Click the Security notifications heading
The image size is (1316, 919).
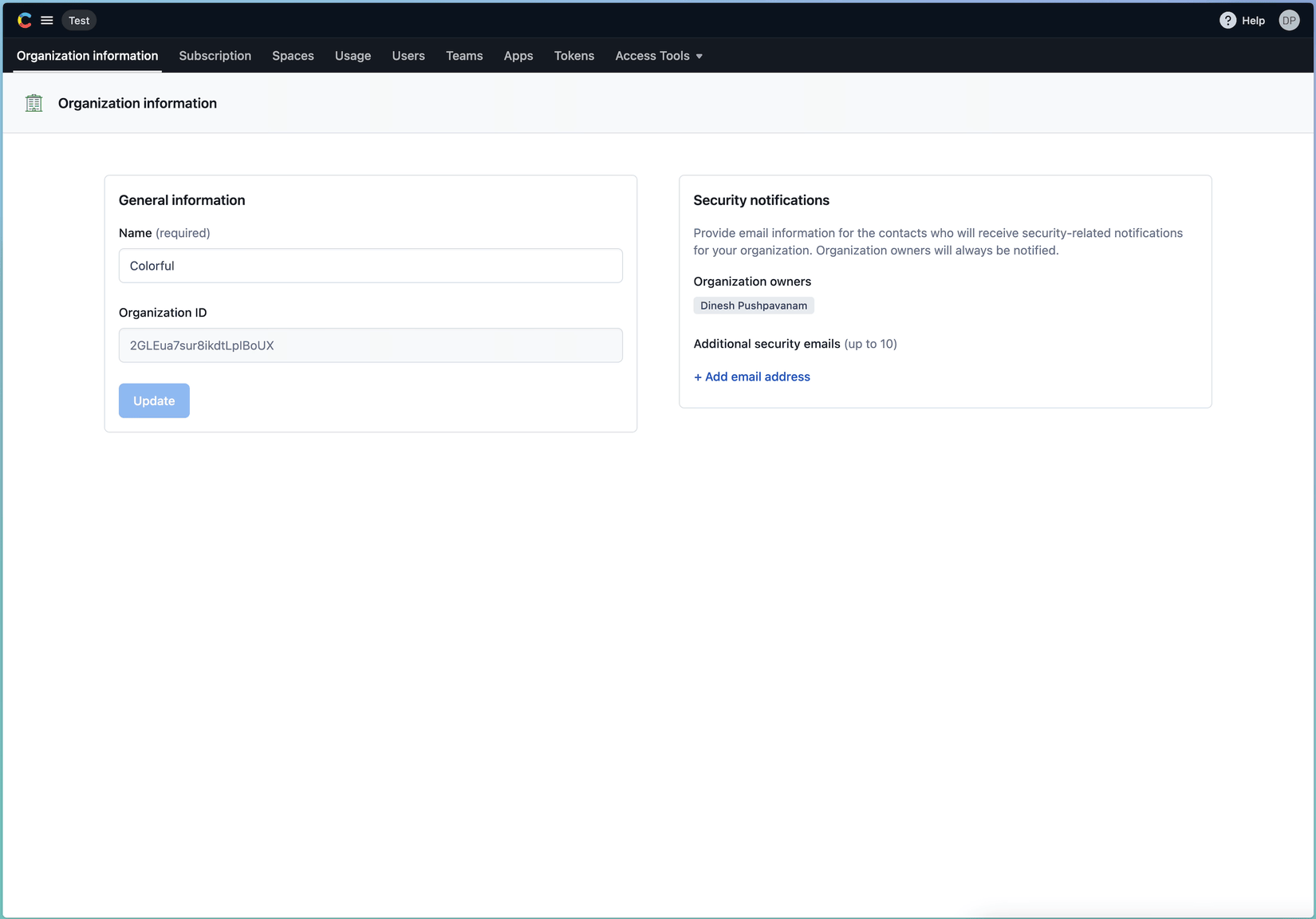[x=762, y=200]
